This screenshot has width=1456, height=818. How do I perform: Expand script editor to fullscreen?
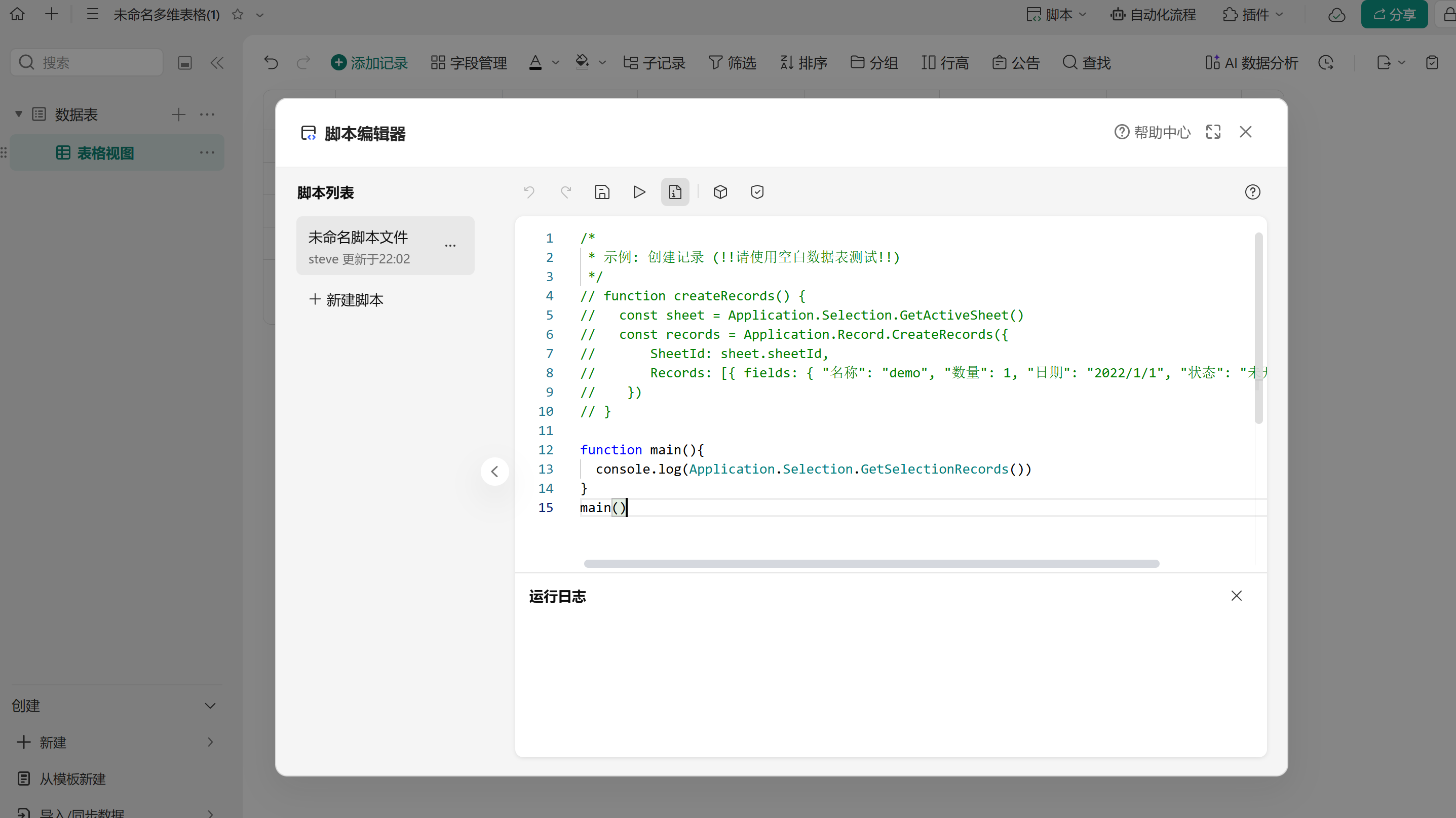tap(1213, 132)
